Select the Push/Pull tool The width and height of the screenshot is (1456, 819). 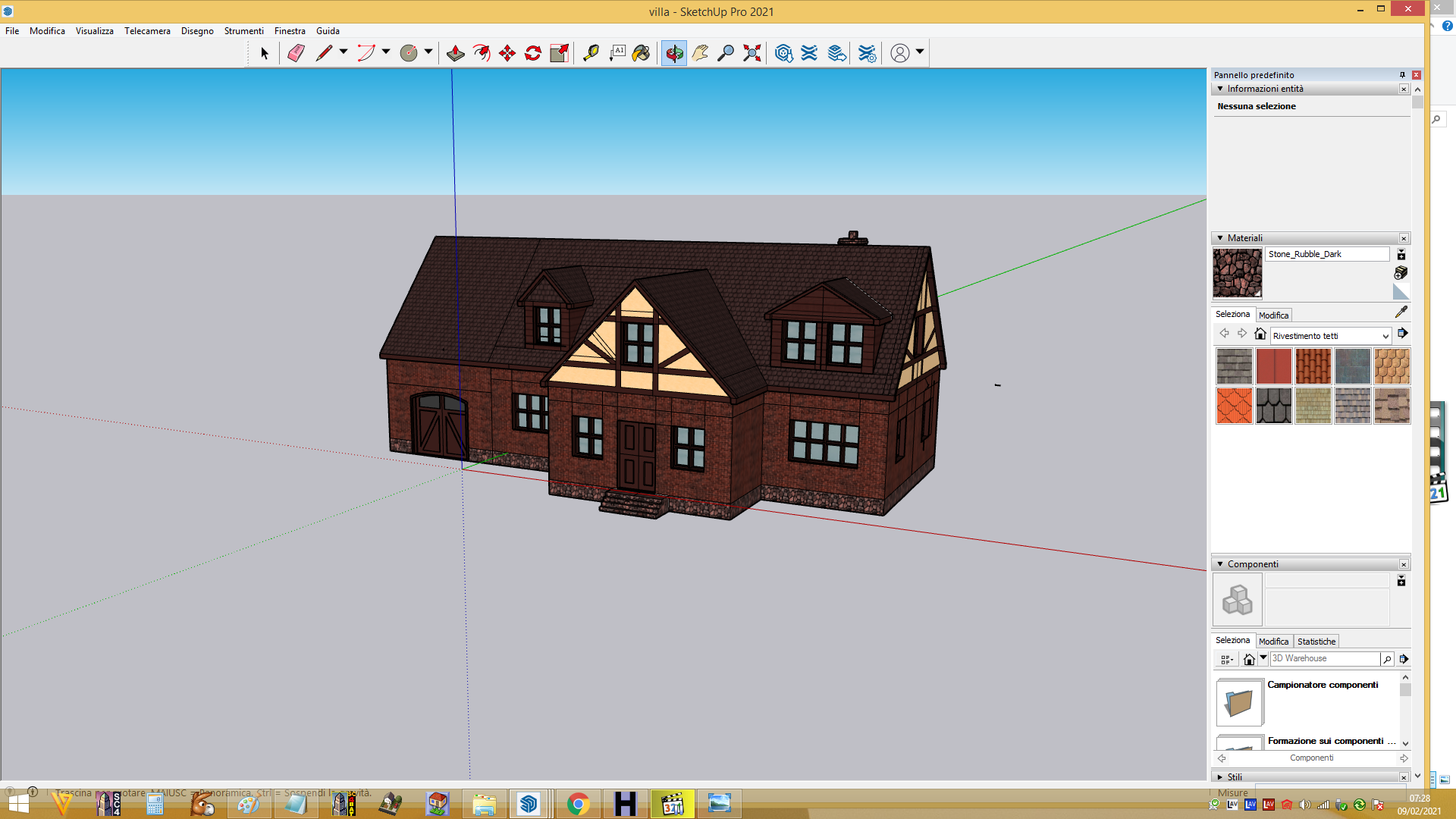(x=456, y=53)
